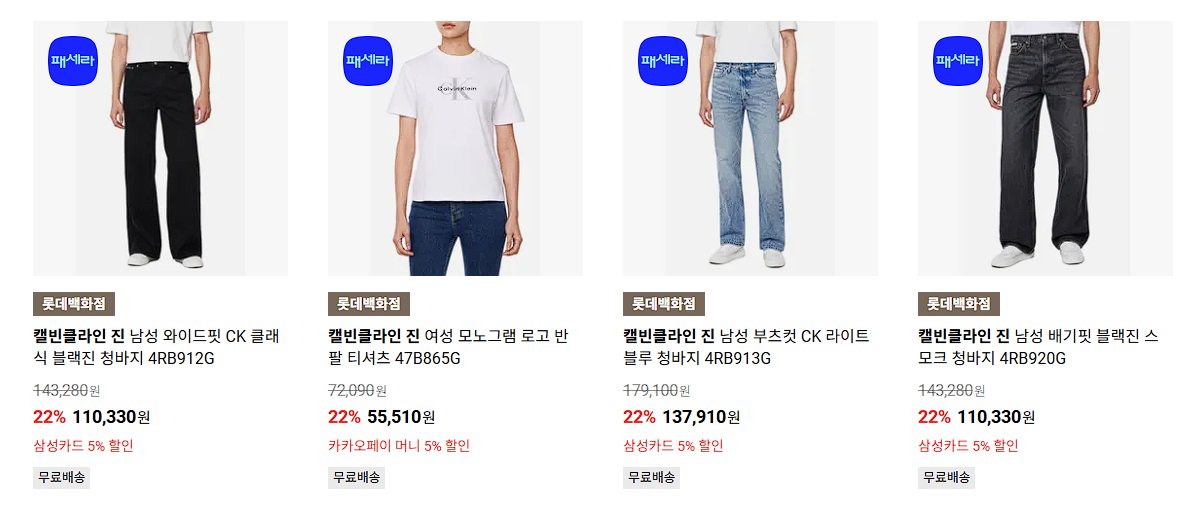Open product title ending in 4RB912G

(156, 347)
